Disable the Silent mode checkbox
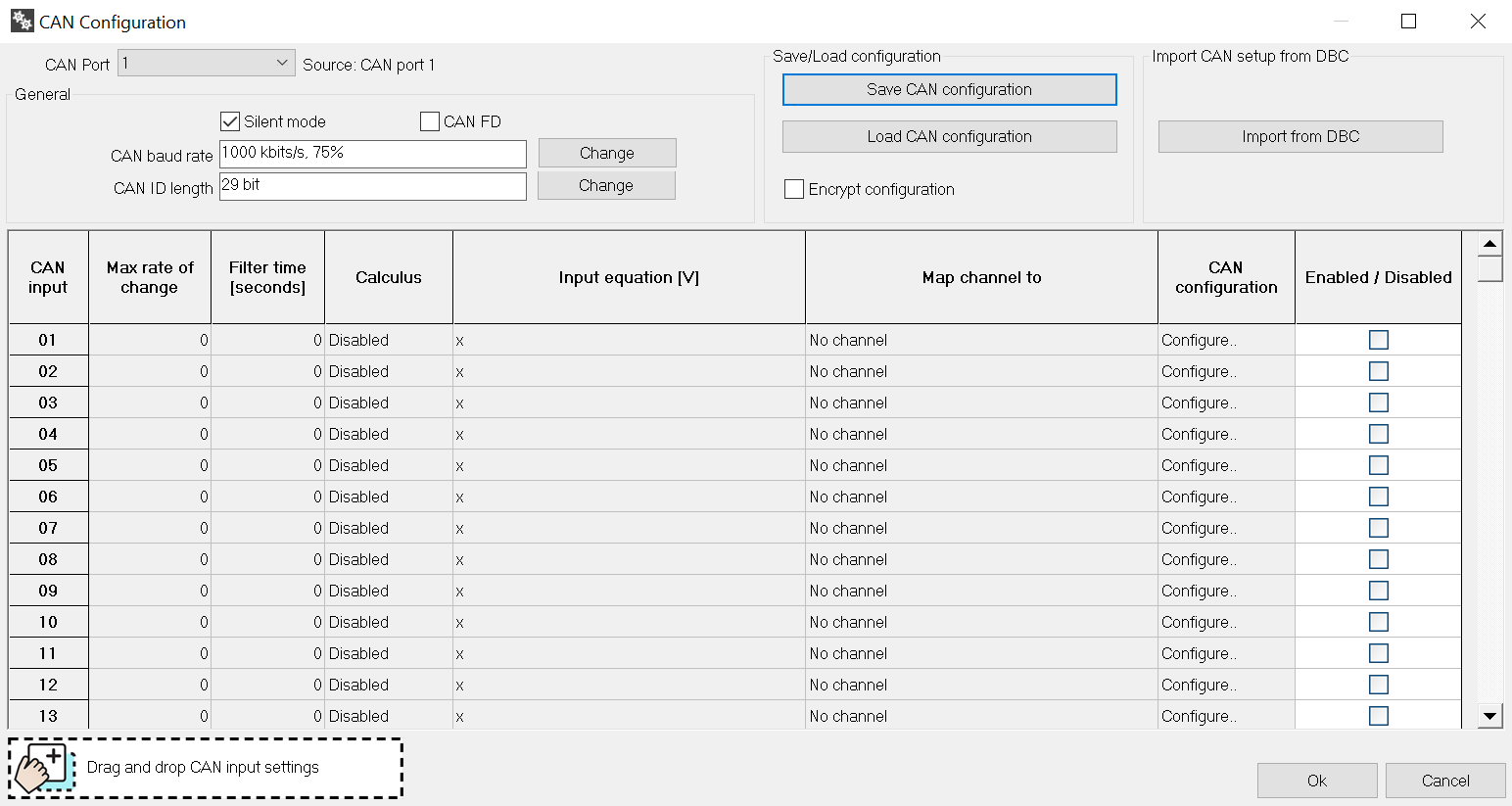Screen dimensions: 1512x806 coord(231,121)
